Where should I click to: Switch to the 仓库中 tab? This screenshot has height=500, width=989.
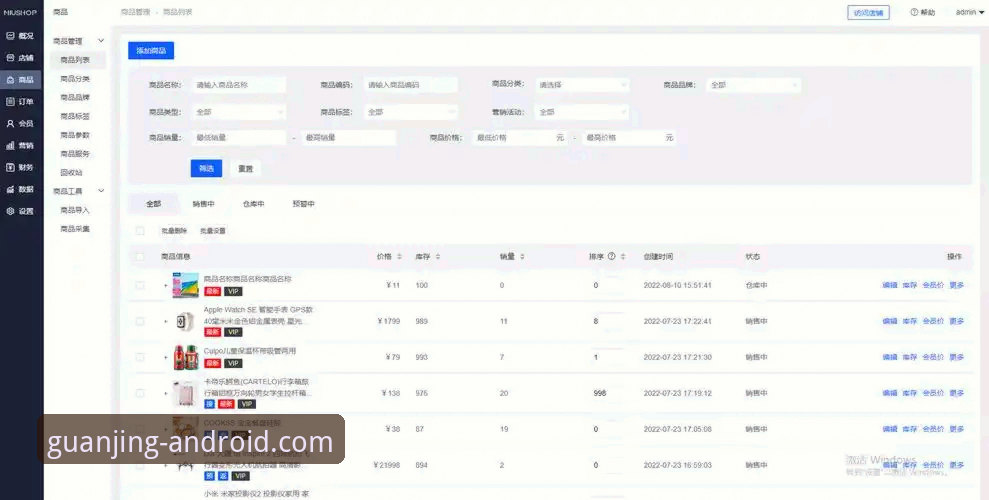coord(253,204)
